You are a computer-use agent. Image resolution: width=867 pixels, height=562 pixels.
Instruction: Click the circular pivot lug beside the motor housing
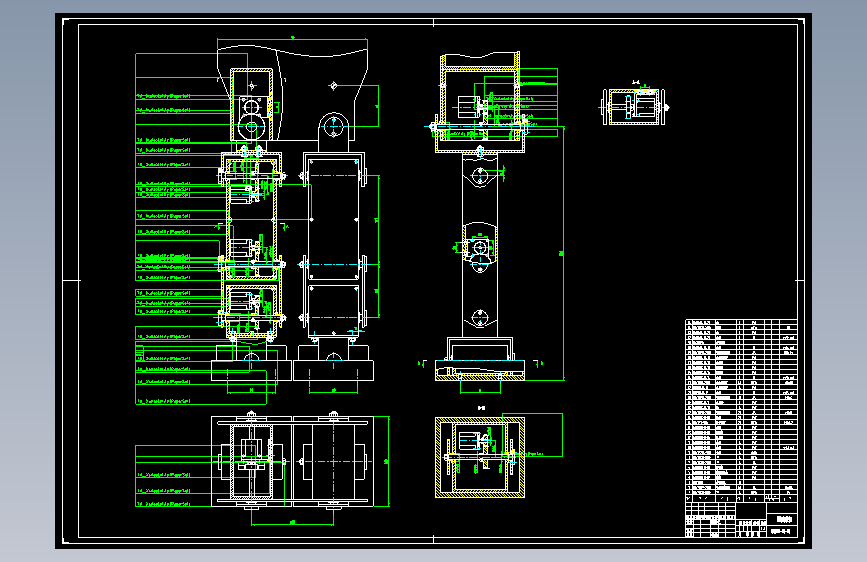click(x=333, y=127)
